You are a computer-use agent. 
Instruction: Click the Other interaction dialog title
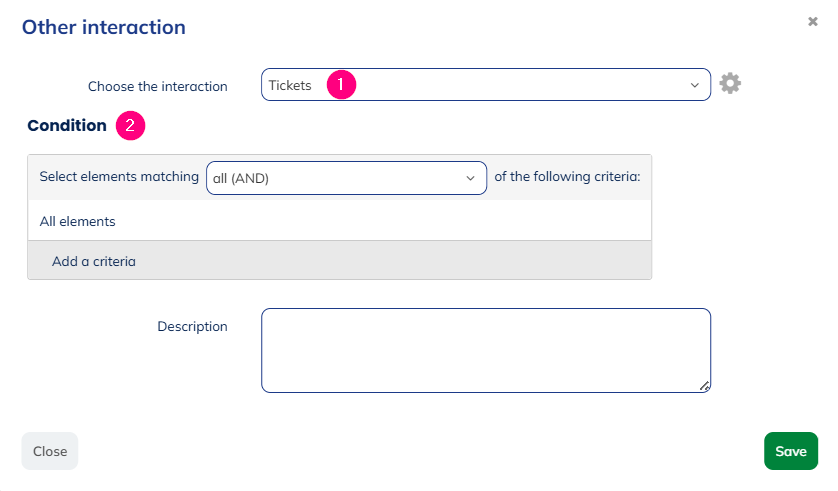click(104, 27)
